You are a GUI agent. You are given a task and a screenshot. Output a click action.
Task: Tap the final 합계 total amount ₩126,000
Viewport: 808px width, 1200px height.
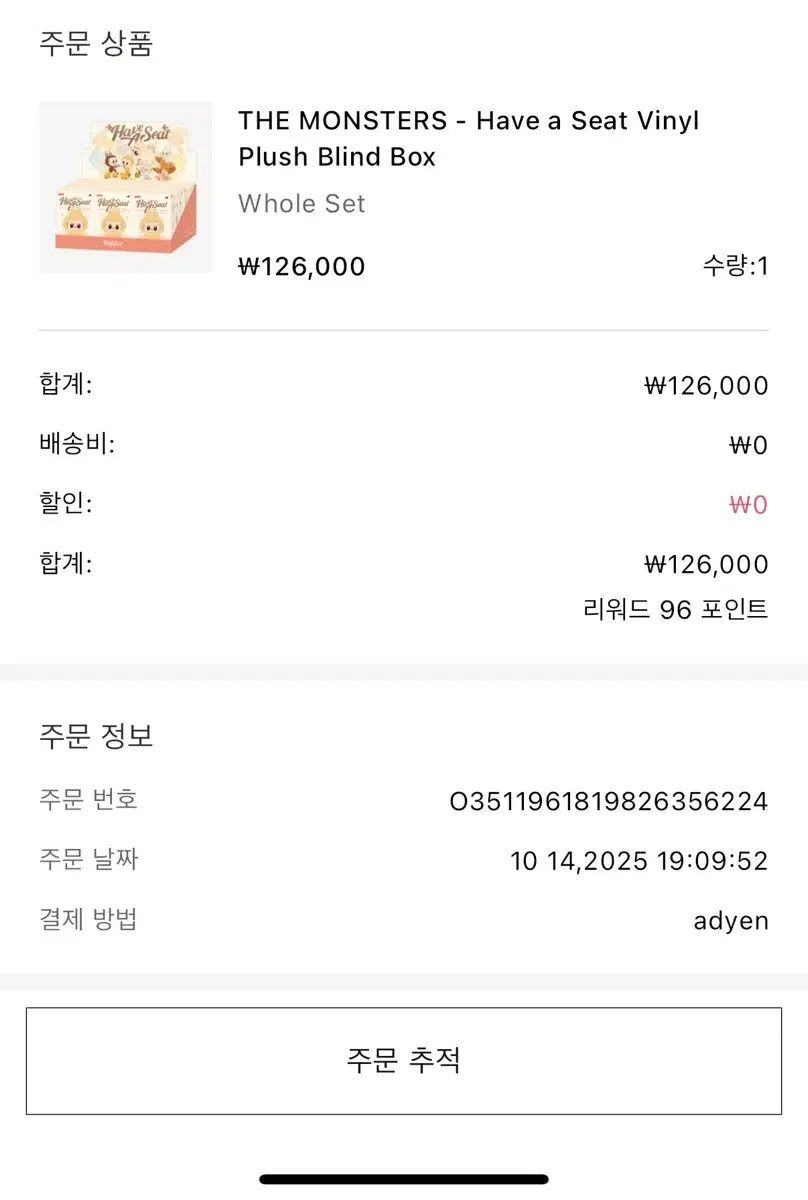[706, 565]
